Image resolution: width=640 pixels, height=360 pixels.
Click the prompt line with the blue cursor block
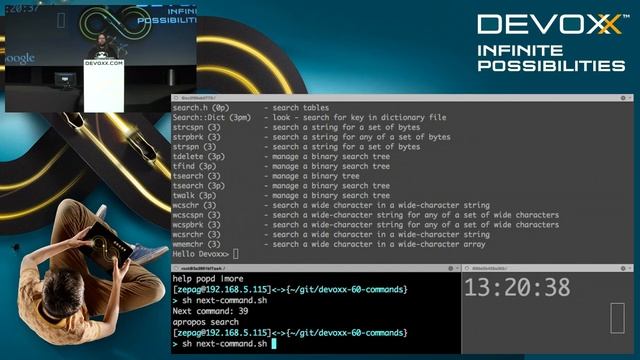[x=224, y=344]
